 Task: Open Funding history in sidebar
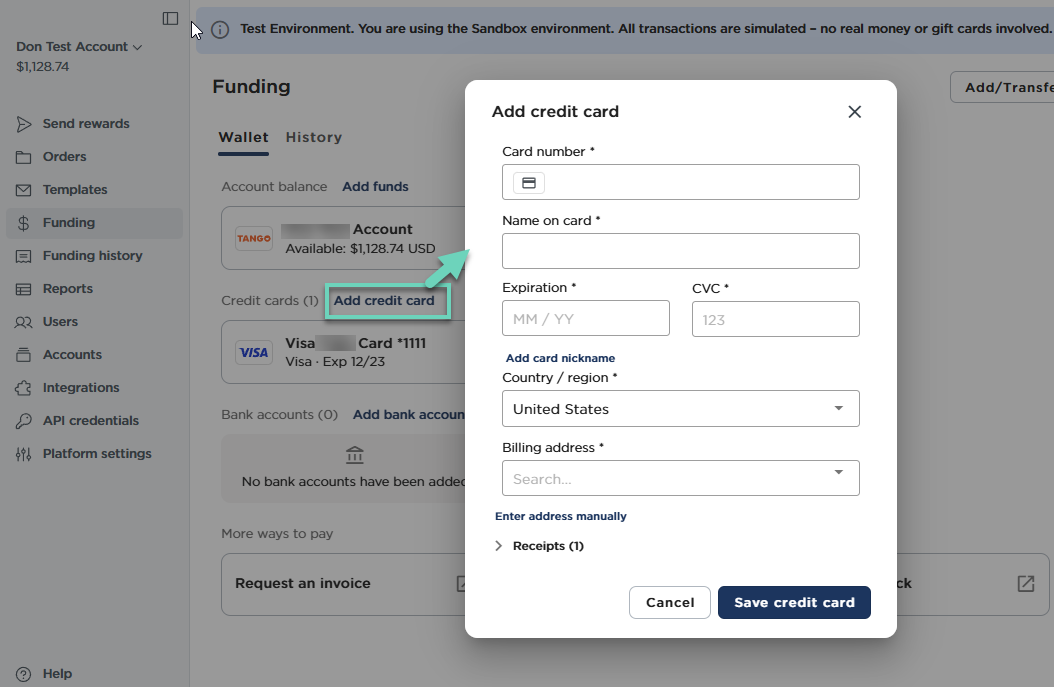pyautogui.click(x=92, y=256)
